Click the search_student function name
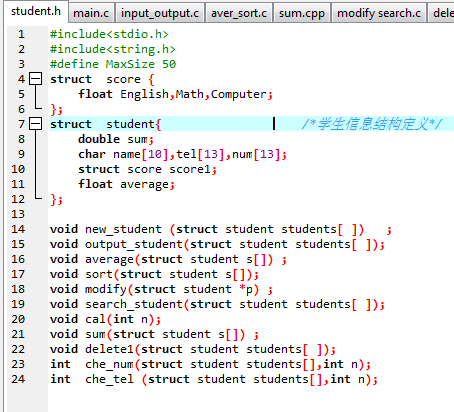This screenshot has width=454, height=412. 134,304
